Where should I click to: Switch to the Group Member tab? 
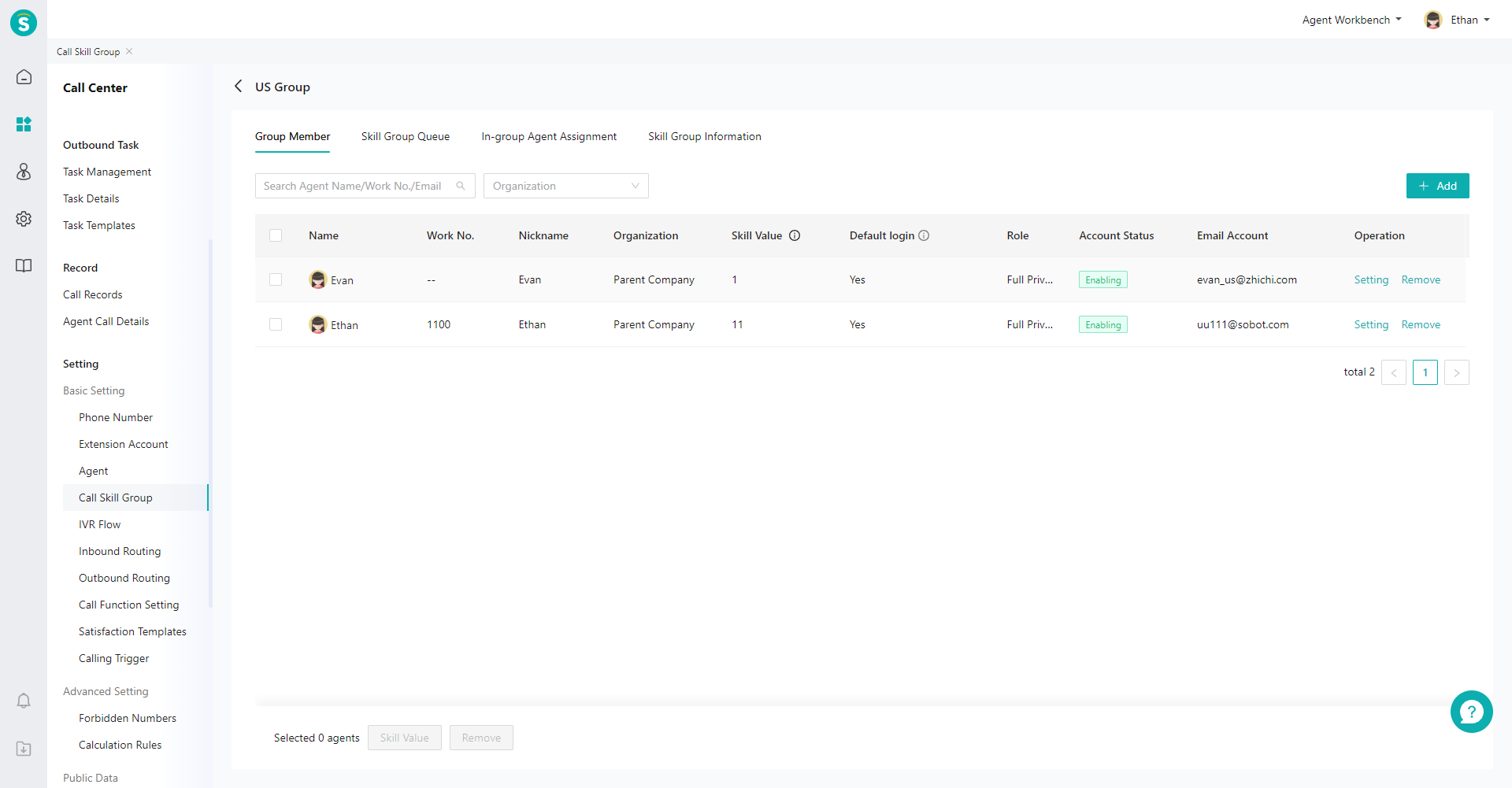tap(292, 136)
